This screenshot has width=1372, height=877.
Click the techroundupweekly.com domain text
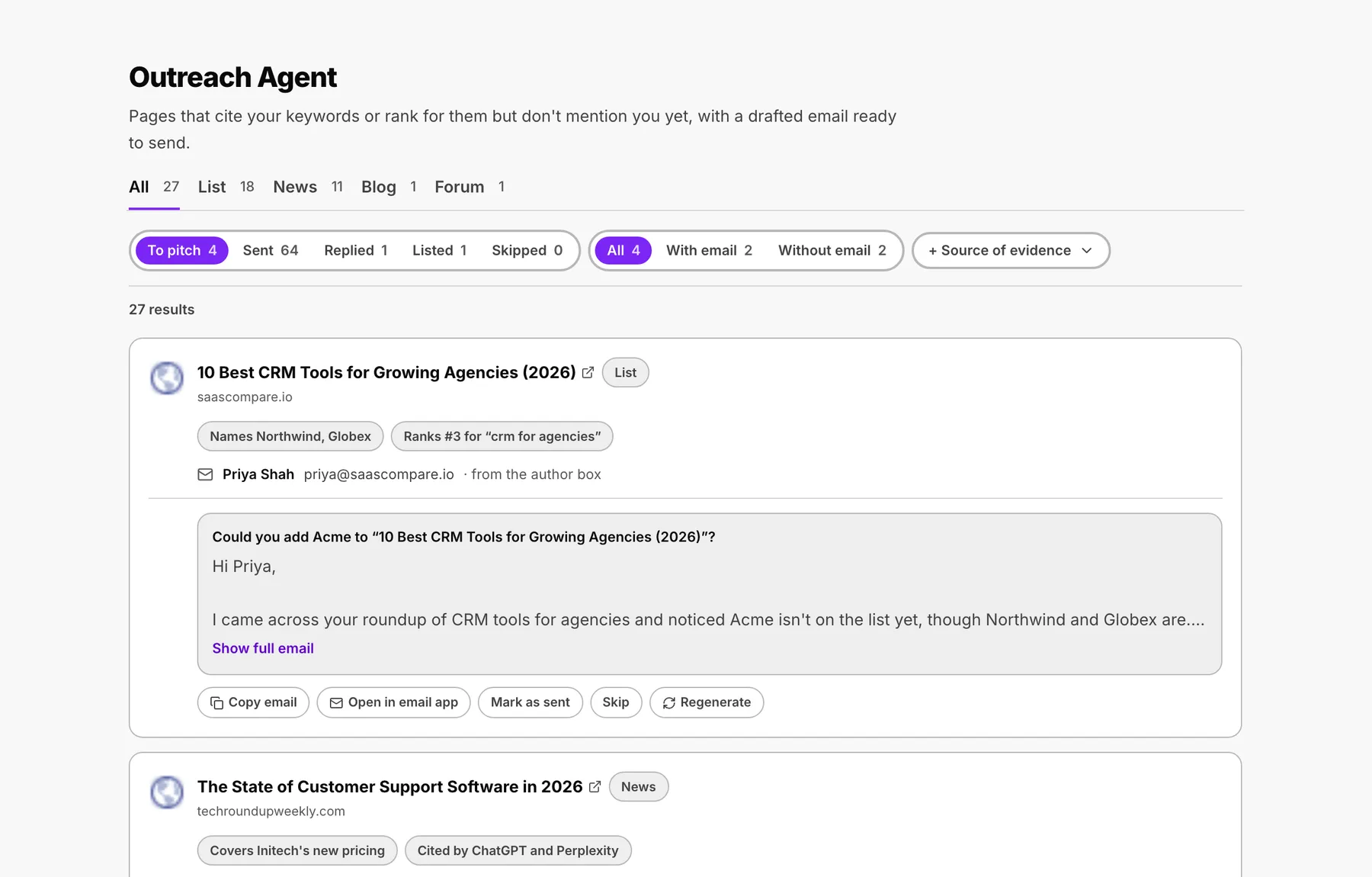pyautogui.click(x=271, y=811)
